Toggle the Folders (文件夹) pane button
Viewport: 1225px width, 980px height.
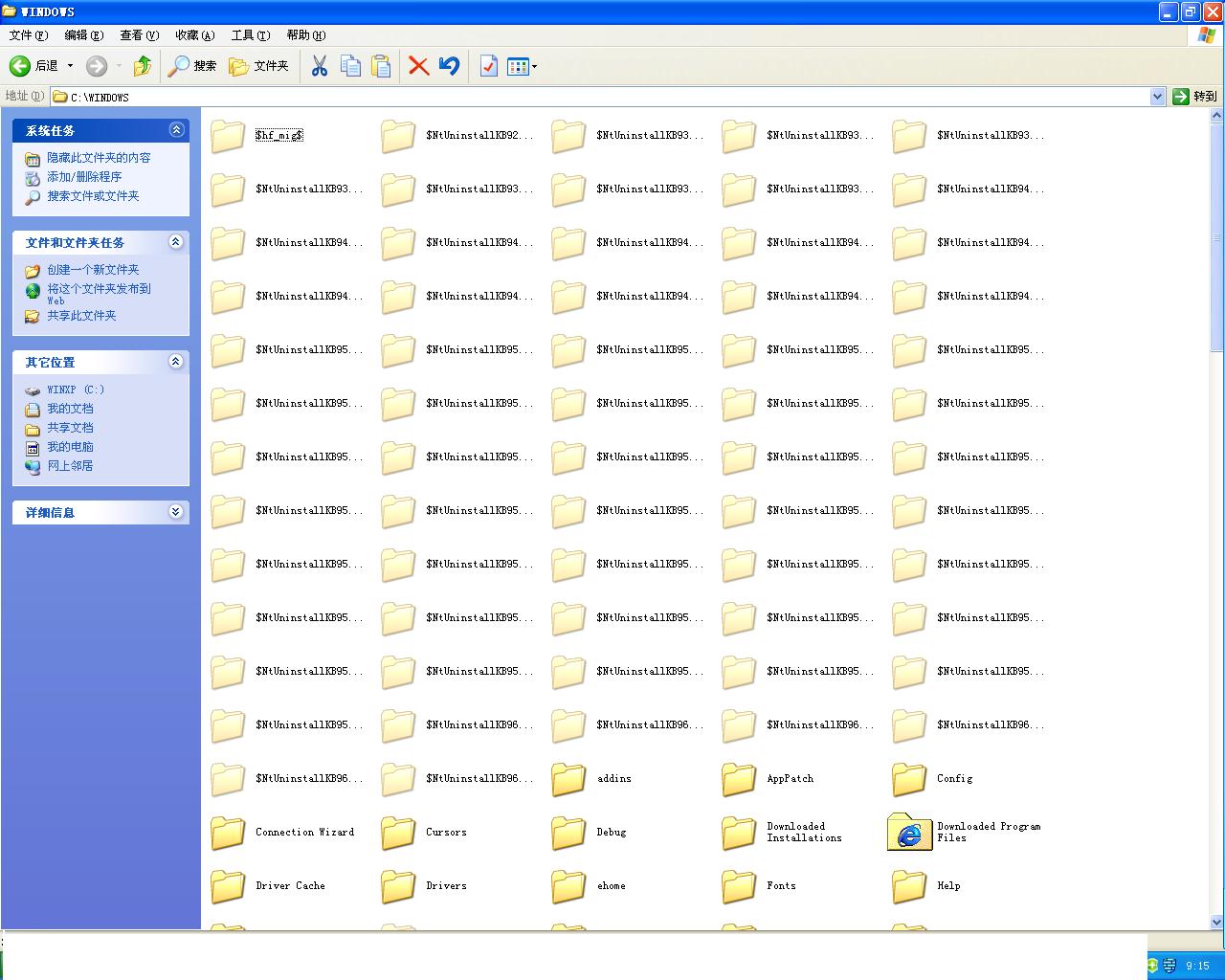pyautogui.click(x=258, y=66)
